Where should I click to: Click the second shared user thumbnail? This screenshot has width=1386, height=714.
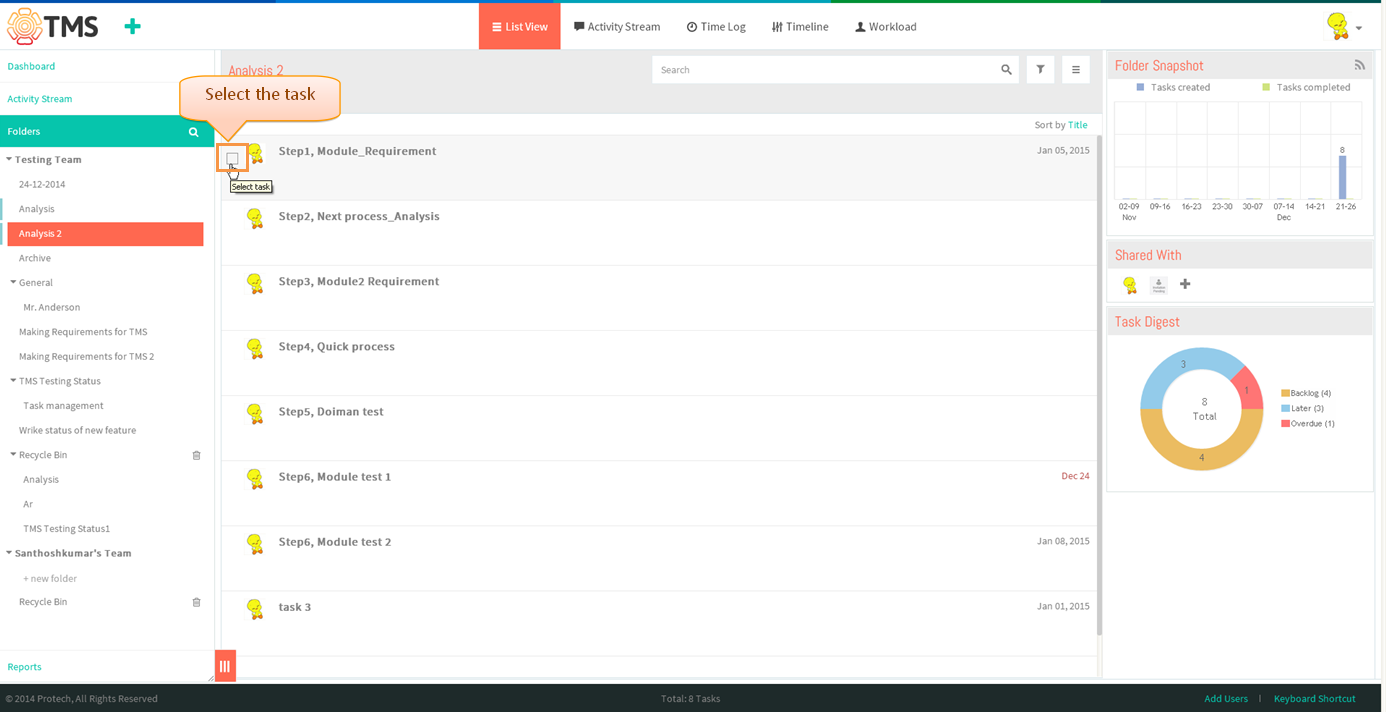pyautogui.click(x=1158, y=285)
